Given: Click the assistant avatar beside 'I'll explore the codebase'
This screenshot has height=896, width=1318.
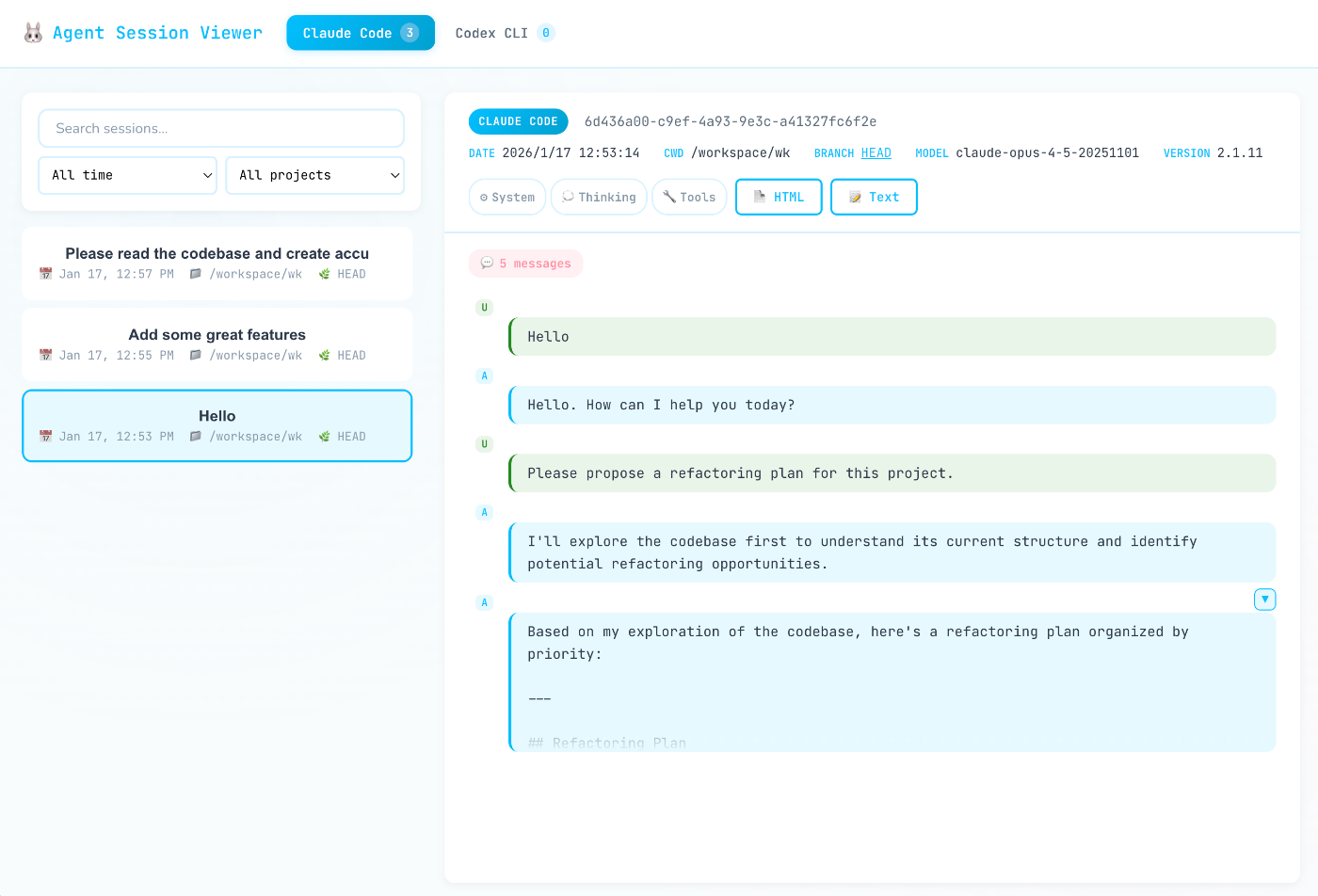Looking at the screenshot, I should (x=485, y=513).
